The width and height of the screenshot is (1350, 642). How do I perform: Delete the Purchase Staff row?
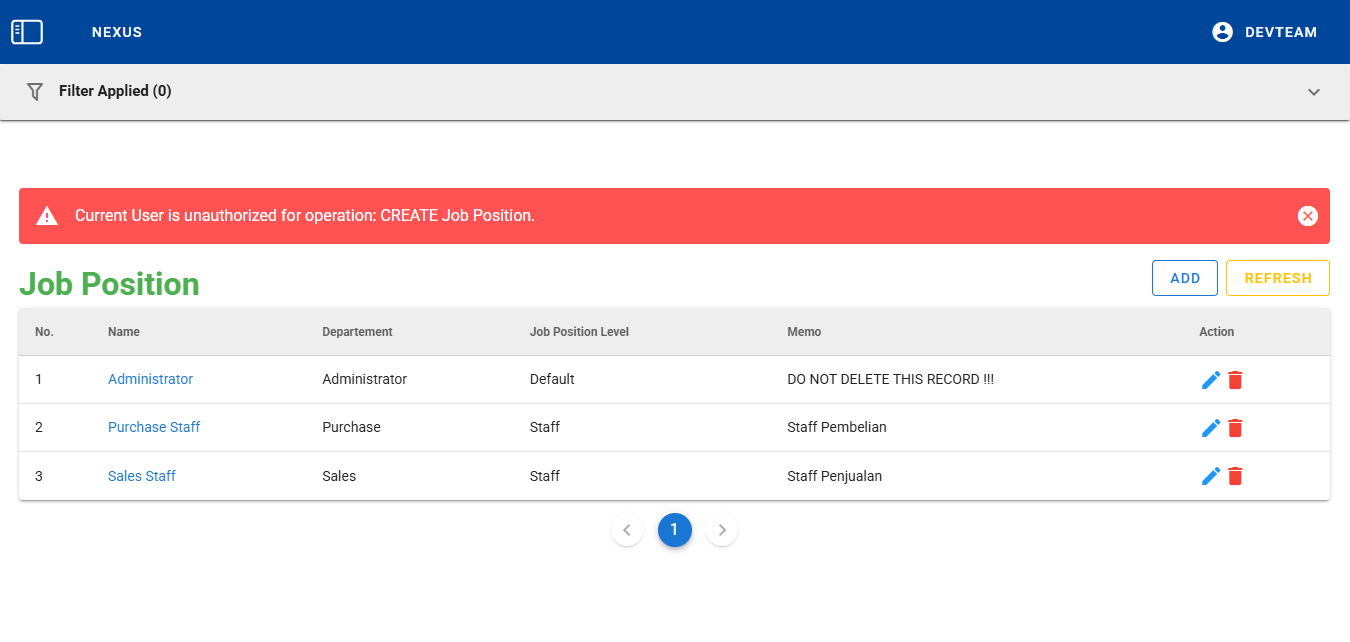tap(1235, 428)
